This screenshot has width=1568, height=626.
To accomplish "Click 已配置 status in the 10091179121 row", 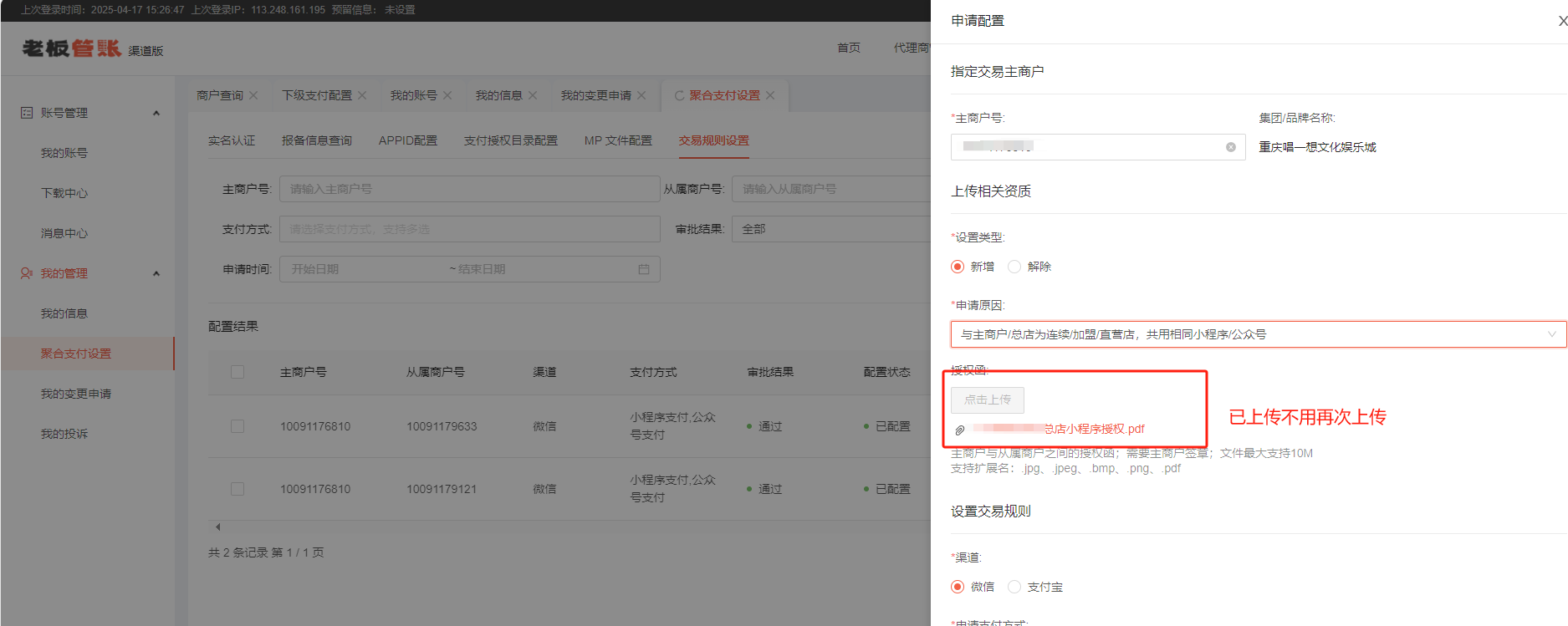I will [892, 489].
